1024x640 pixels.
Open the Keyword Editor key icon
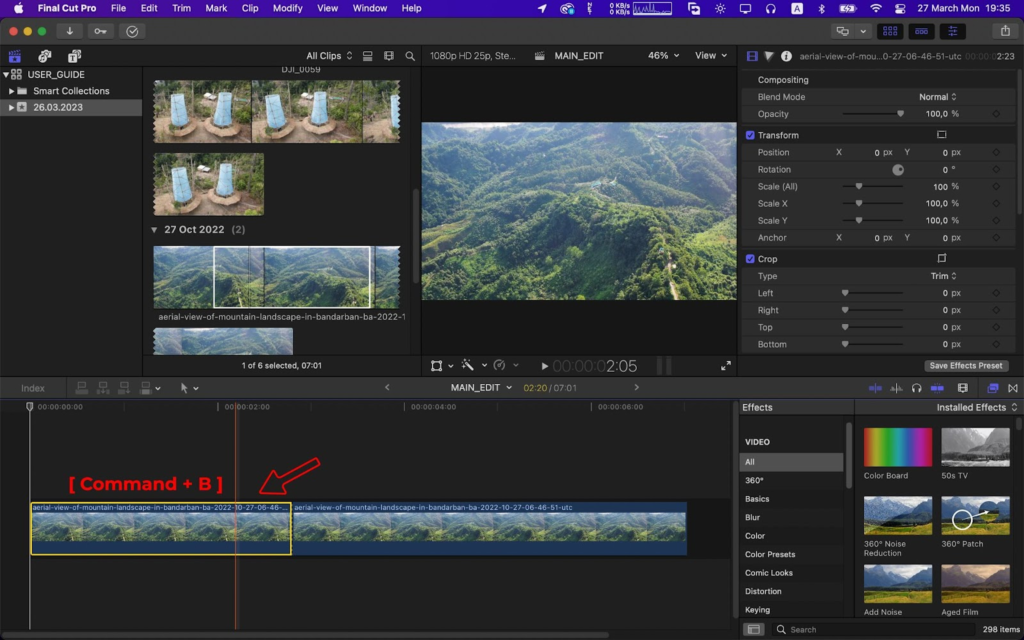[x=100, y=31]
